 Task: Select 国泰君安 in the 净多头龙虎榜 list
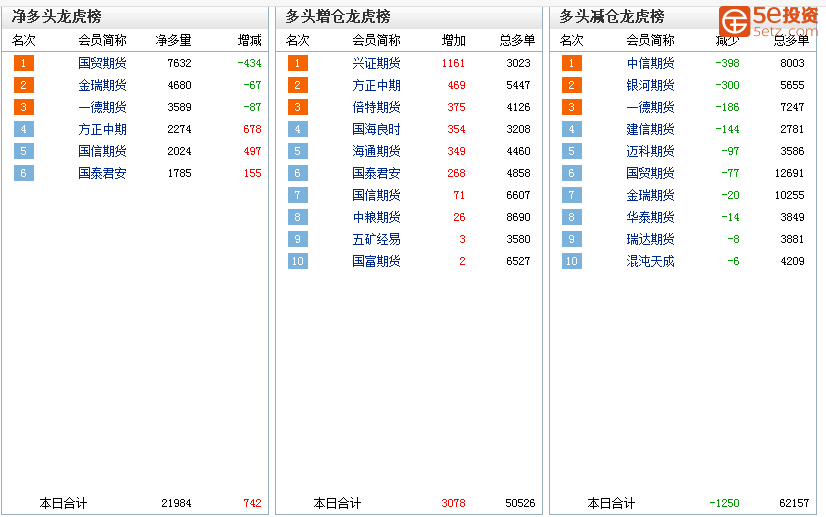coord(102,173)
